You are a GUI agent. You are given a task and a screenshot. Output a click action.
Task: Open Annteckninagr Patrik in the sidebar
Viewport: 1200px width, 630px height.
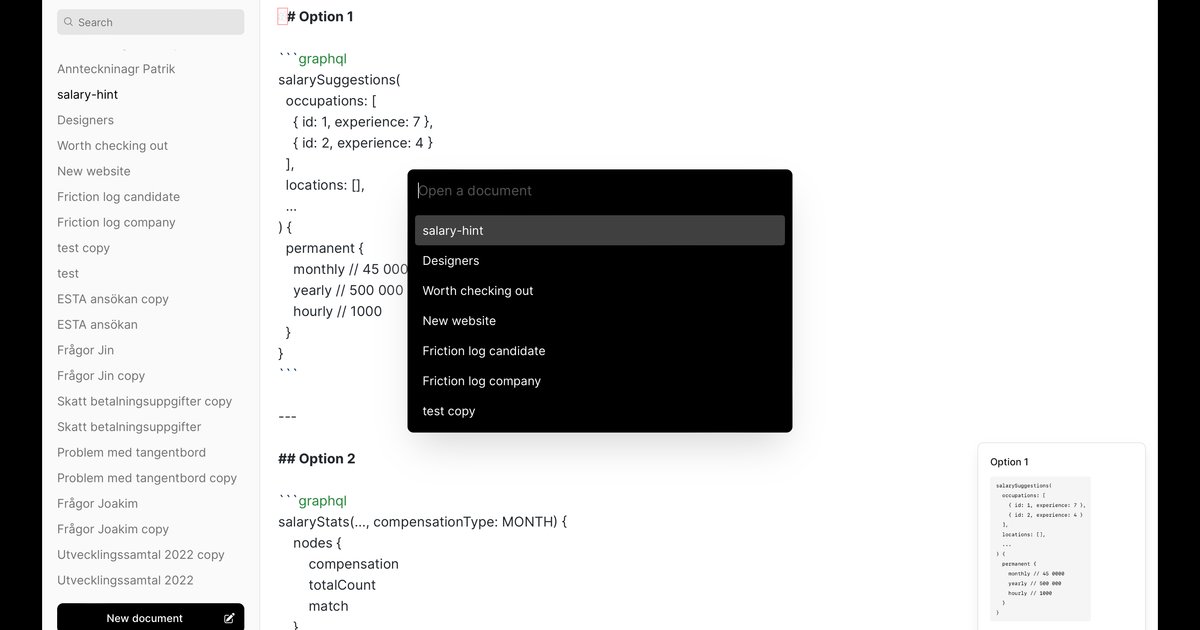[x=116, y=69]
